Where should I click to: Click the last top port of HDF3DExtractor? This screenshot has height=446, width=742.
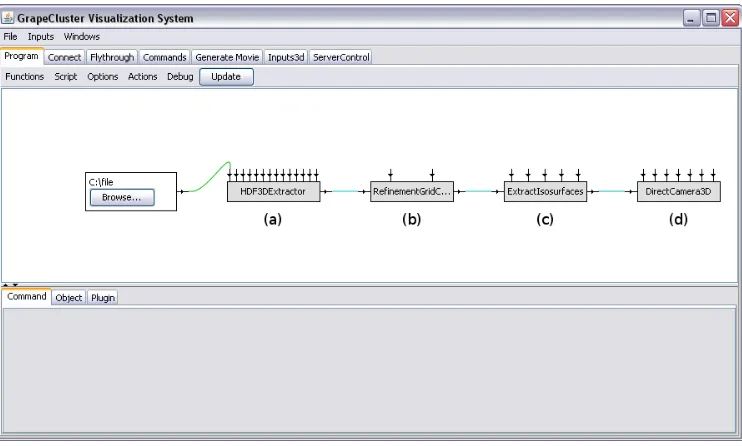[317, 175]
